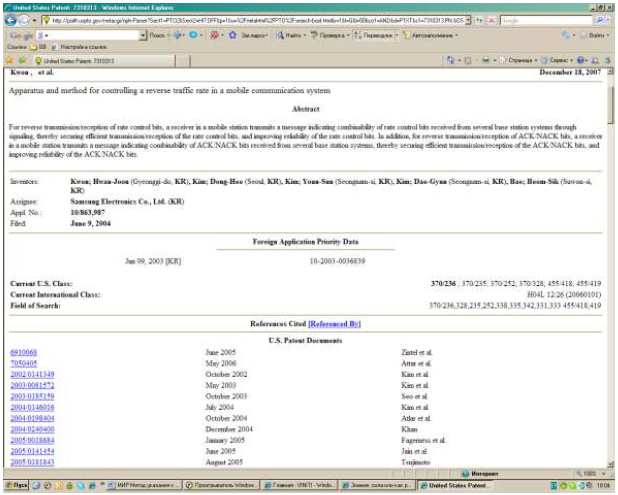The width and height of the screenshot is (618, 495).
Task: Open cited patent 6910068 link
Action: tap(23, 353)
